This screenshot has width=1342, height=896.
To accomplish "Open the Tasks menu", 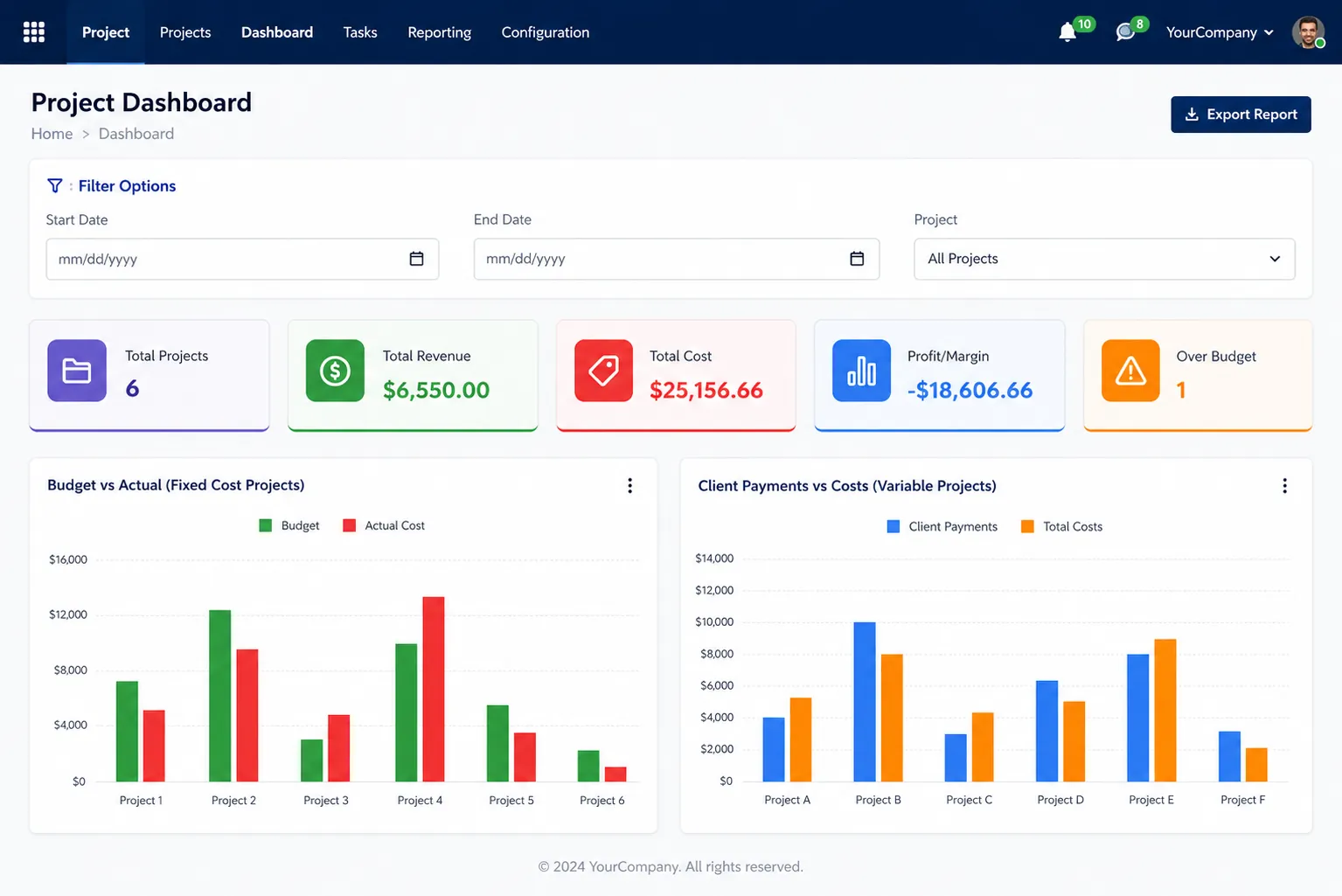I will [x=360, y=32].
